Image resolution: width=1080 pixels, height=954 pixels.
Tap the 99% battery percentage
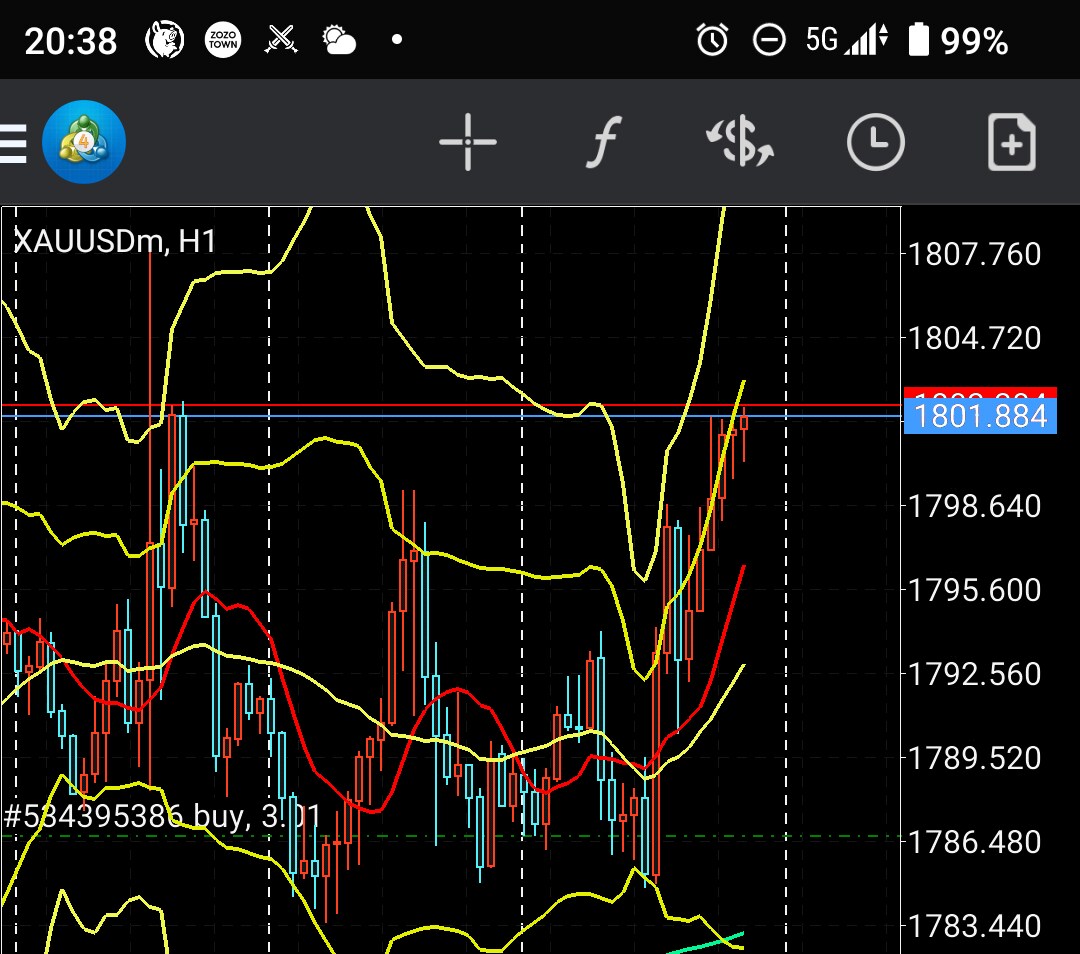[974, 41]
